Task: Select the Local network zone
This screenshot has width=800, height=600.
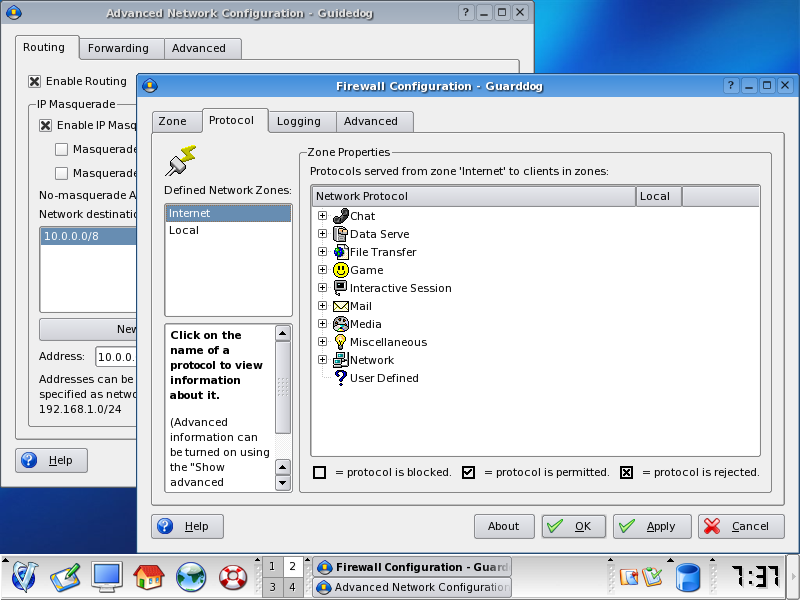Action: 184,230
